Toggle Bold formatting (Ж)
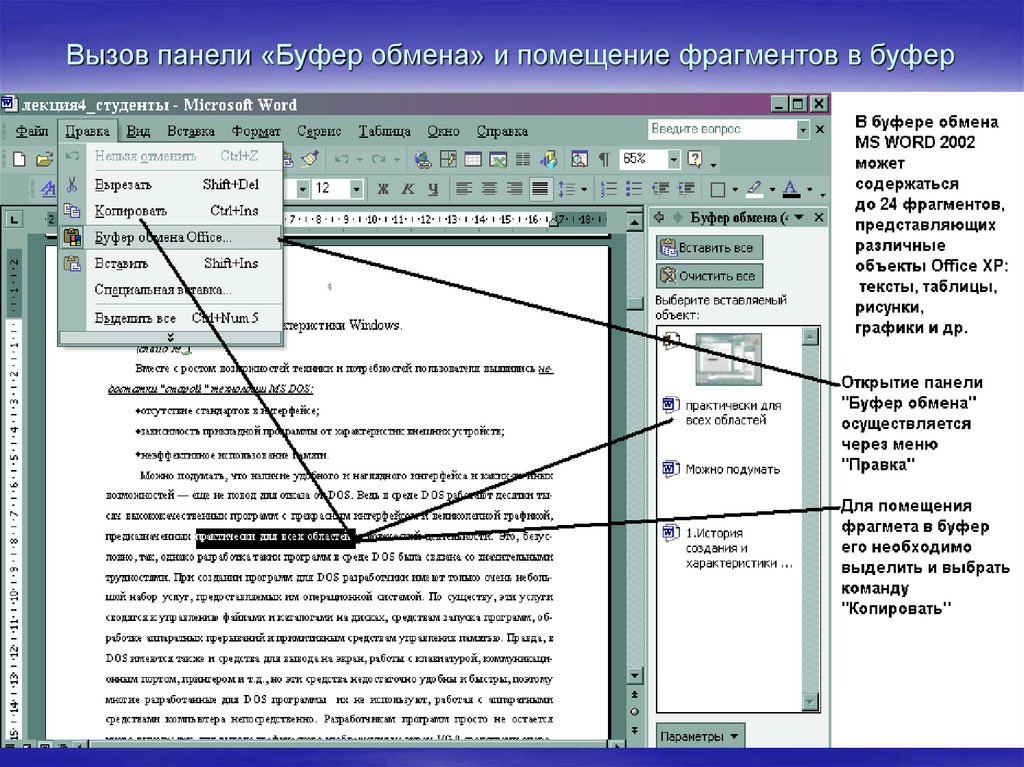Image resolution: width=1024 pixels, height=767 pixels. [x=383, y=189]
